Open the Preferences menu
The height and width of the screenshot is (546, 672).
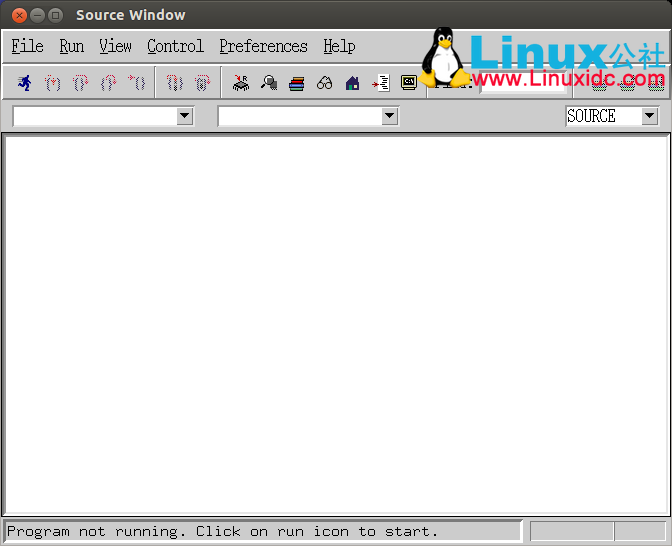pyautogui.click(x=263, y=46)
